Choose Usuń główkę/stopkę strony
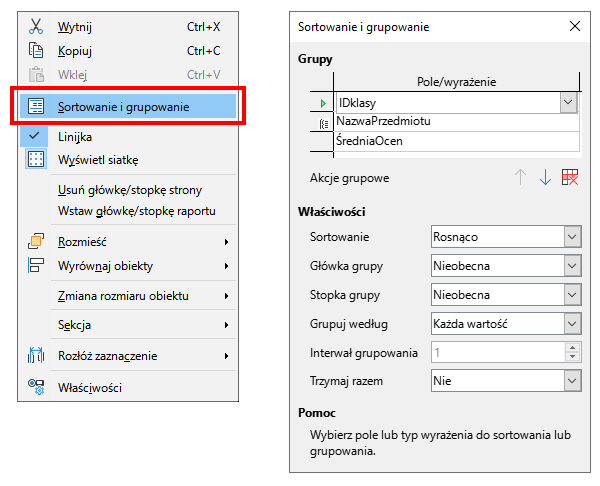The image size is (600, 486). [130, 190]
